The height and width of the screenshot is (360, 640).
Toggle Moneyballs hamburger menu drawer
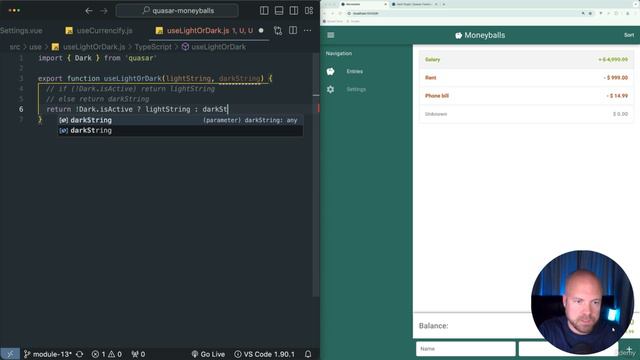point(331,35)
